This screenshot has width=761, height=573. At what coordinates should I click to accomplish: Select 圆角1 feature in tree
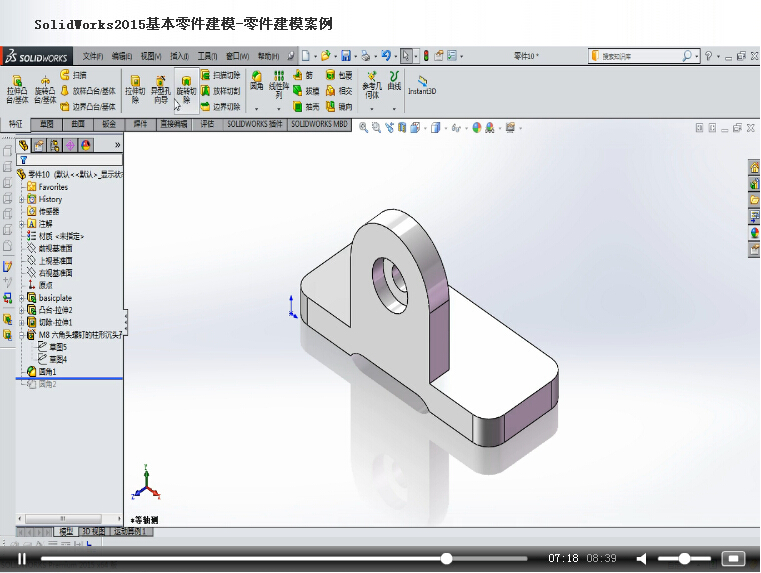point(42,372)
